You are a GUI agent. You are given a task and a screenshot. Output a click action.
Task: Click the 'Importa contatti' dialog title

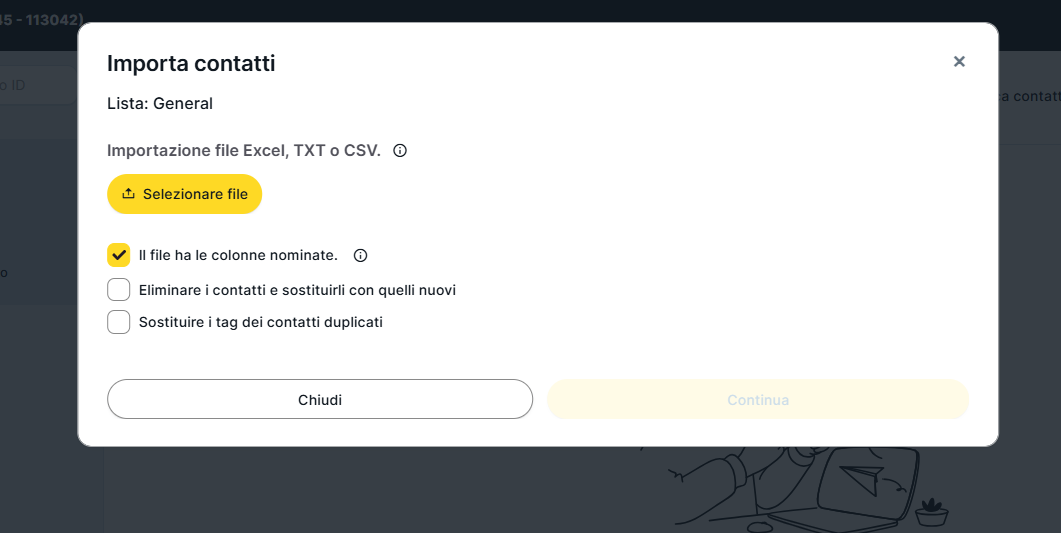[191, 63]
